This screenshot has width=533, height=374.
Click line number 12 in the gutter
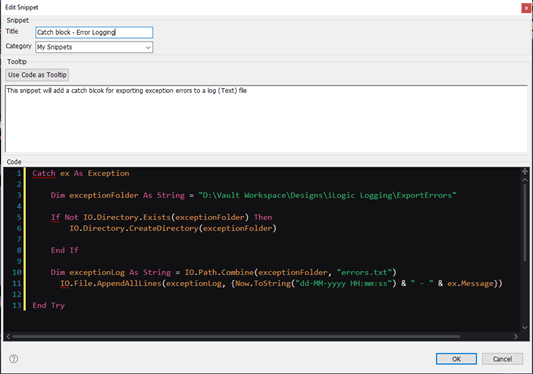tap(17, 294)
